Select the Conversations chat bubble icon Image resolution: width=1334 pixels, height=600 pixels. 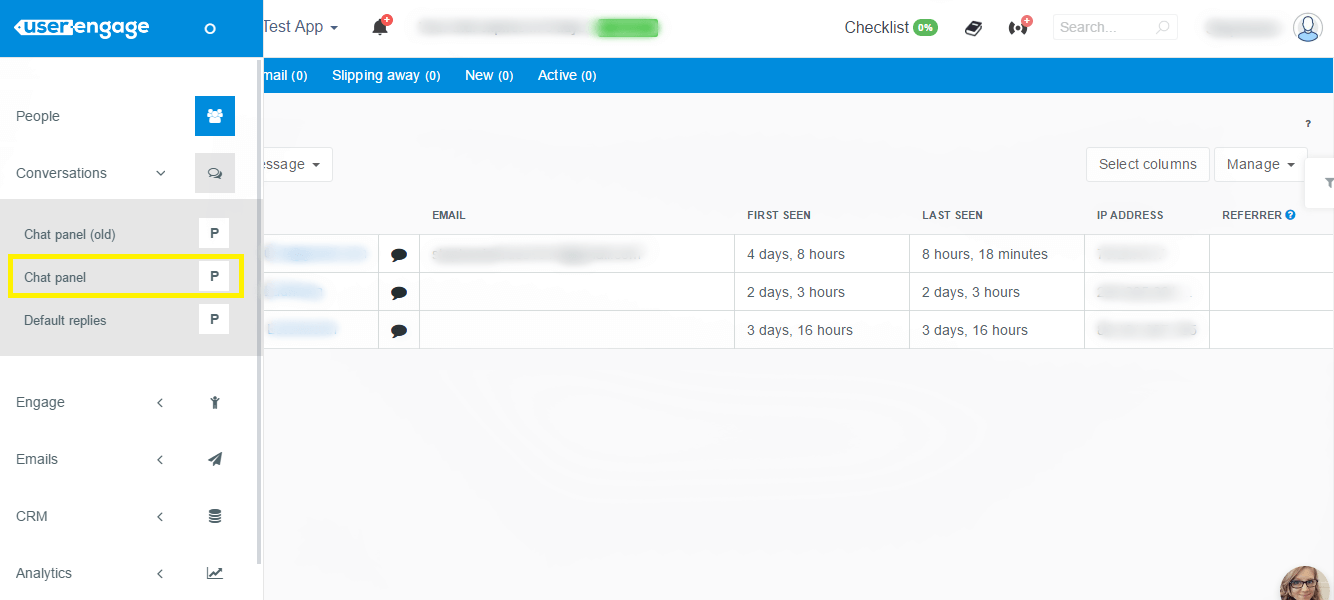(214, 172)
